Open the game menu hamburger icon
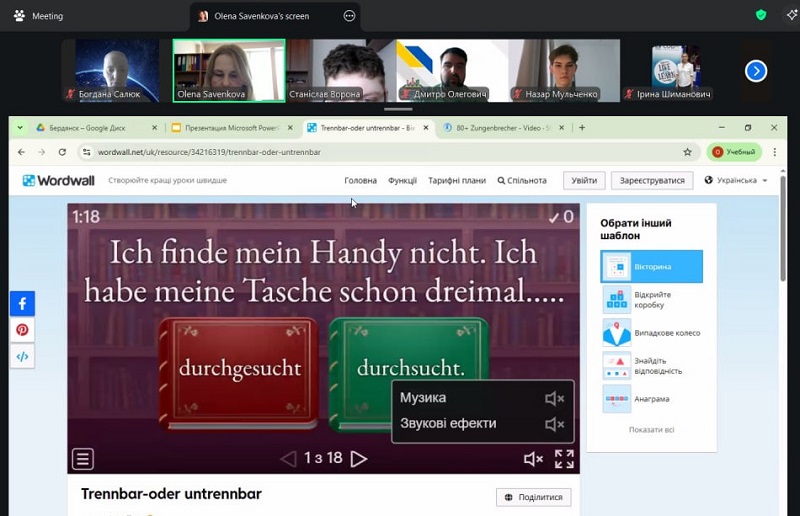 tap(83, 459)
